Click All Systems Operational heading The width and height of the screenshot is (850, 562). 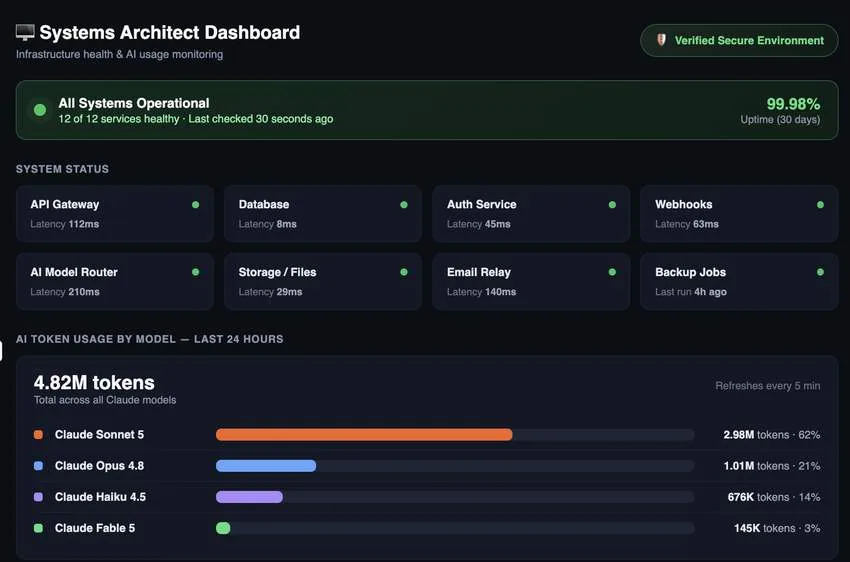(x=134, y=103)
